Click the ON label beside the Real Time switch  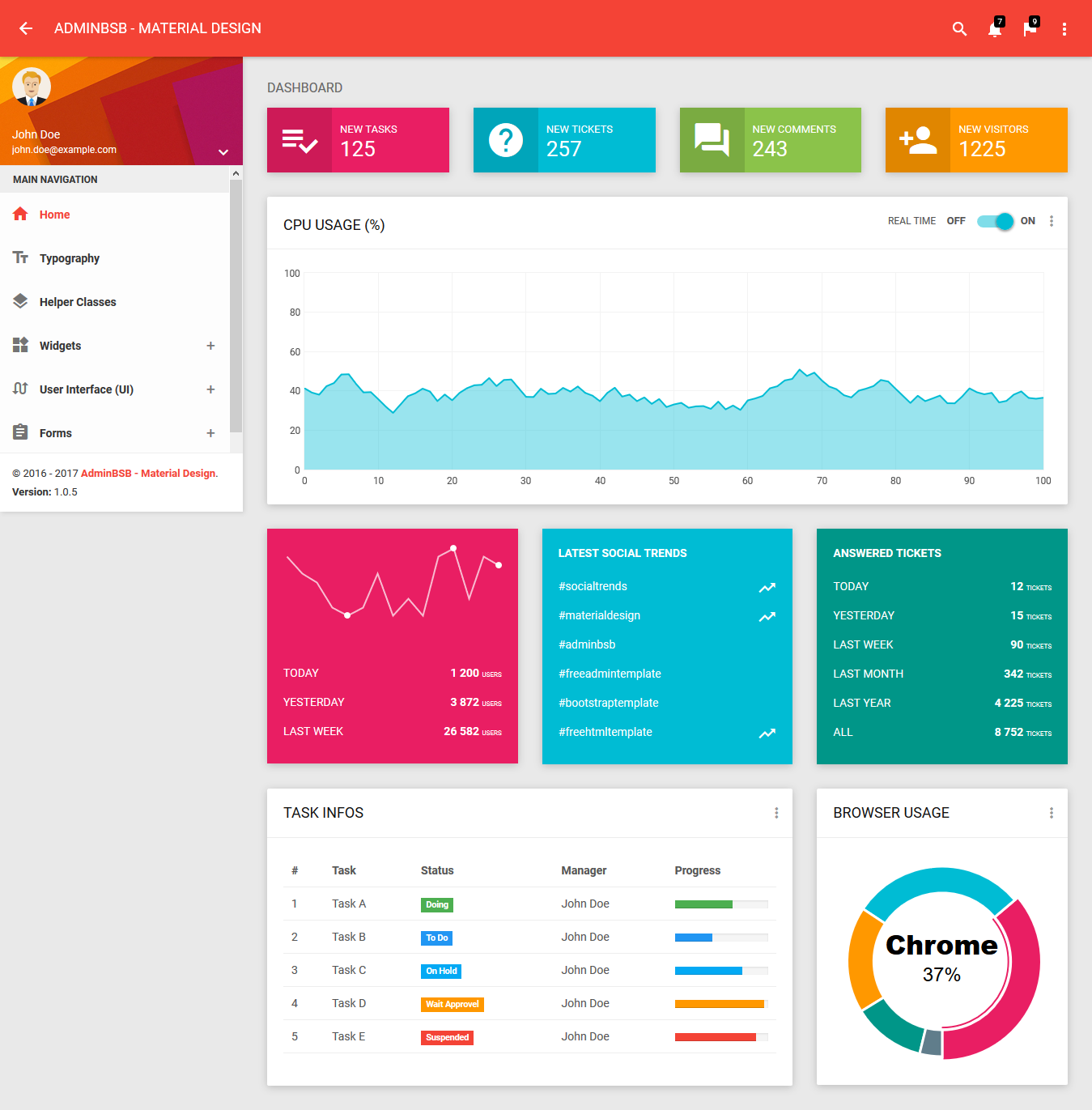pyautogui.click(x=1027, y=220)
